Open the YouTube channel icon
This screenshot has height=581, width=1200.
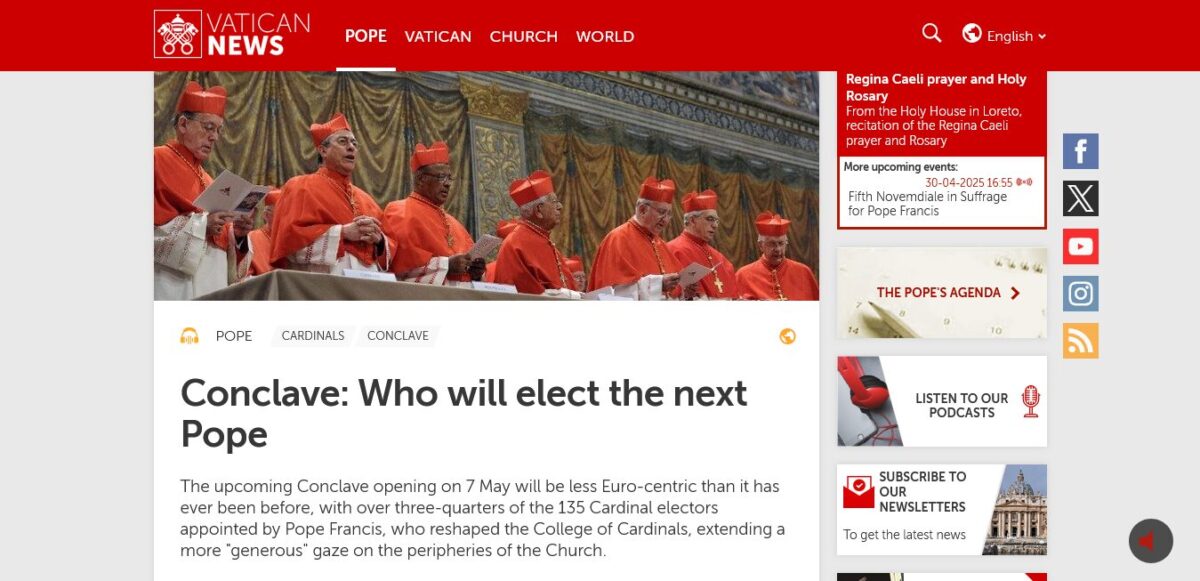click(1080, 246)
